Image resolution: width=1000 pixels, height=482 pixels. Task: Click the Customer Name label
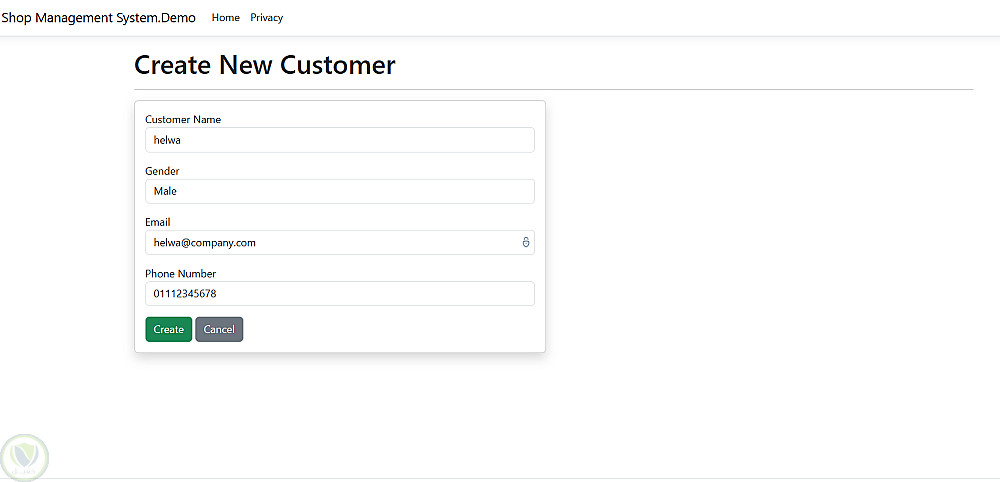click(183, 120)
